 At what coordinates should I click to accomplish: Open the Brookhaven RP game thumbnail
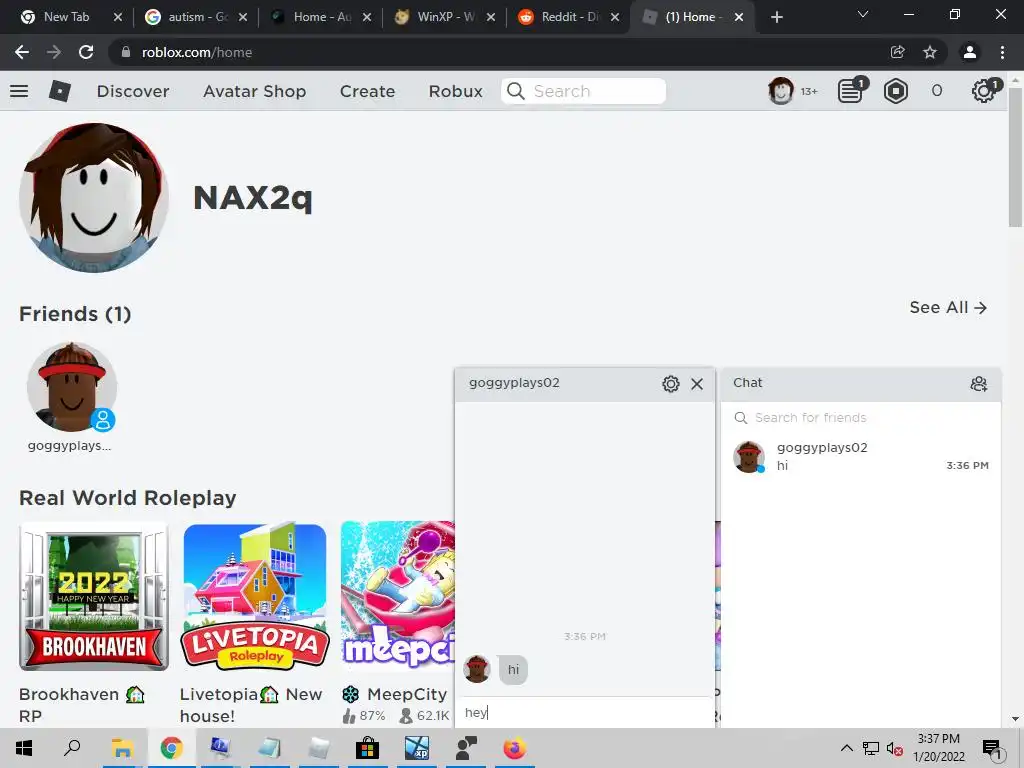(x=94, y=596)
